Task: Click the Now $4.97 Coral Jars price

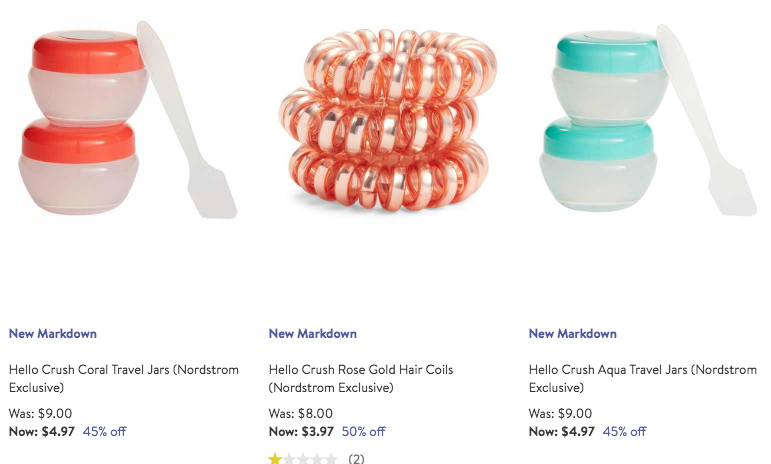Action: pos(42,432)
